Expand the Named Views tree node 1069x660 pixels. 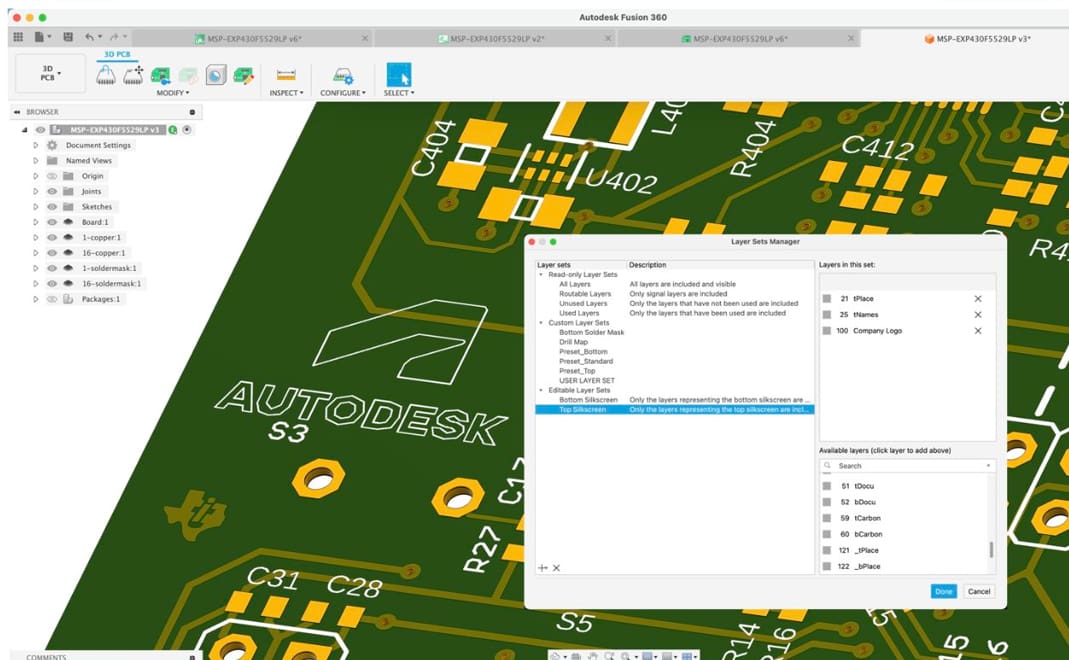(x=35, y=161)
